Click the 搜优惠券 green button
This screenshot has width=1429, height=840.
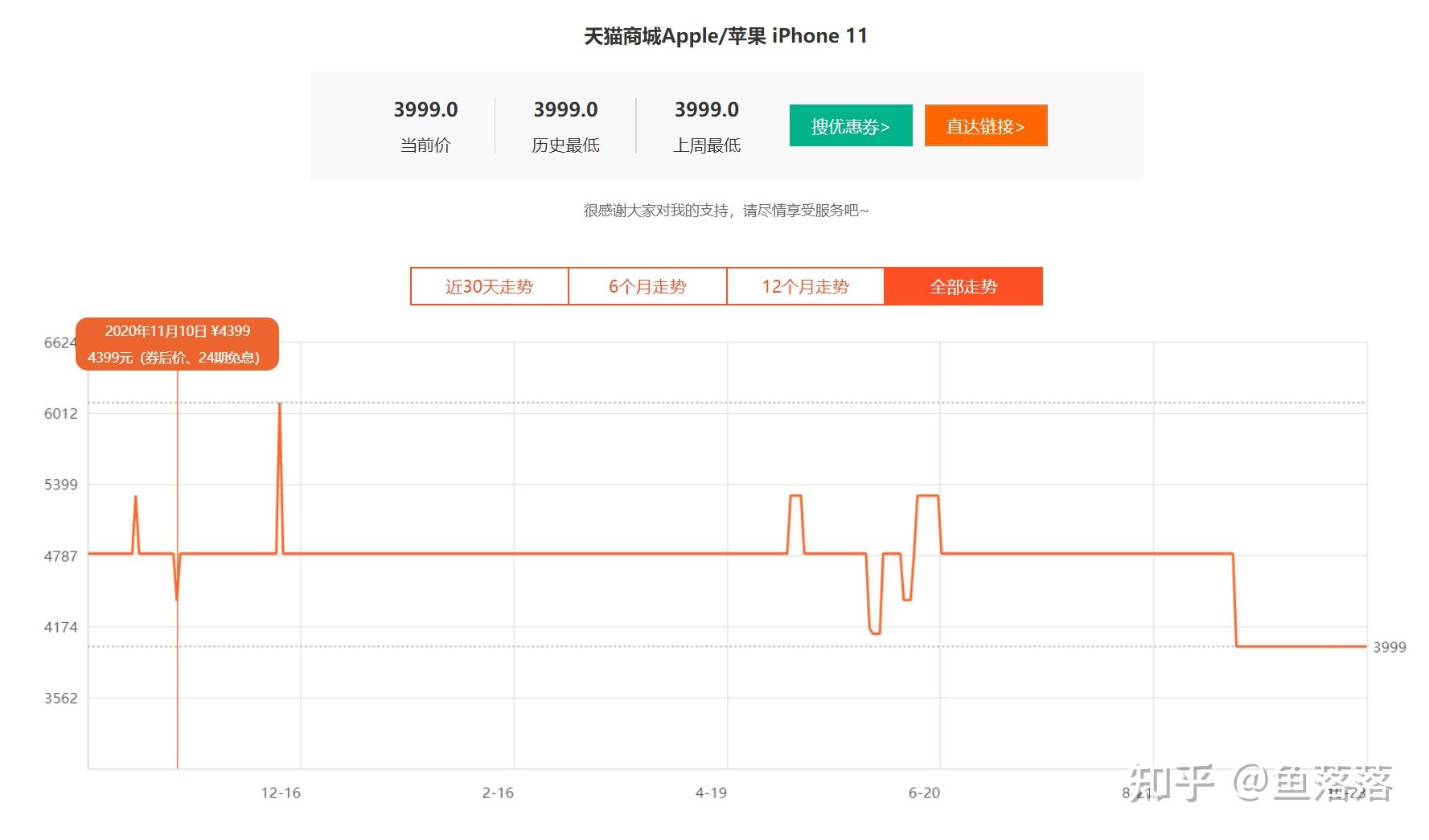[851, 125]
